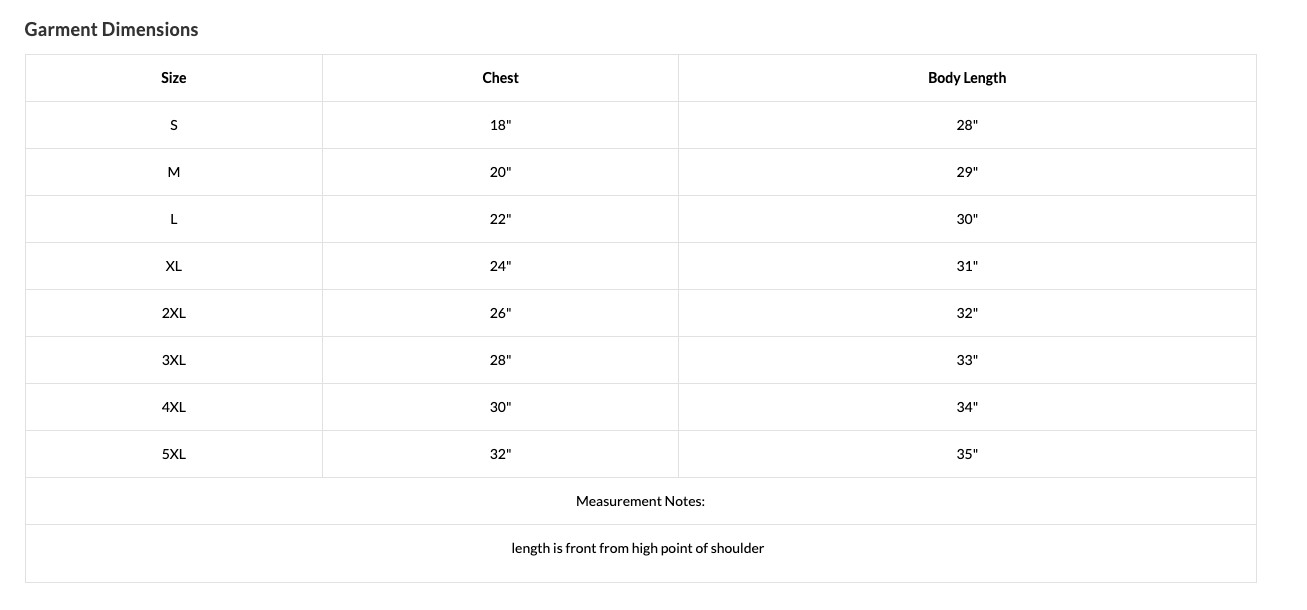The width and height of the screenshot is (1307, 610).
Task: Click the 5XL size row label
Action: (x=174, y=454)
